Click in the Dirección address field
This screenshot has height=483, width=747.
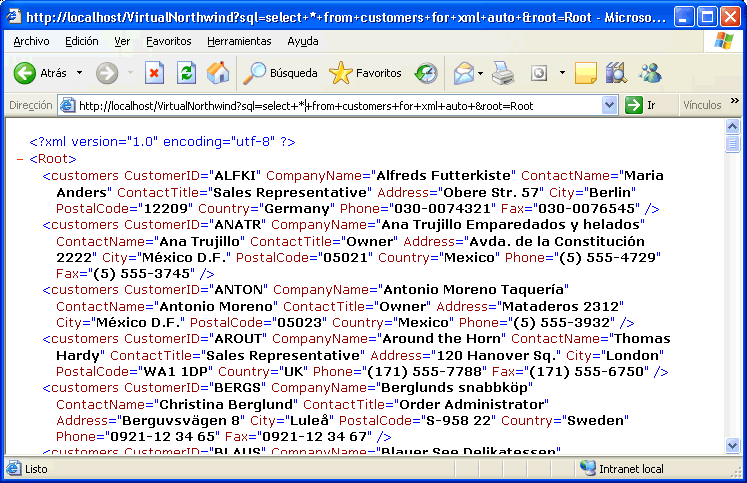coord(338,106)
